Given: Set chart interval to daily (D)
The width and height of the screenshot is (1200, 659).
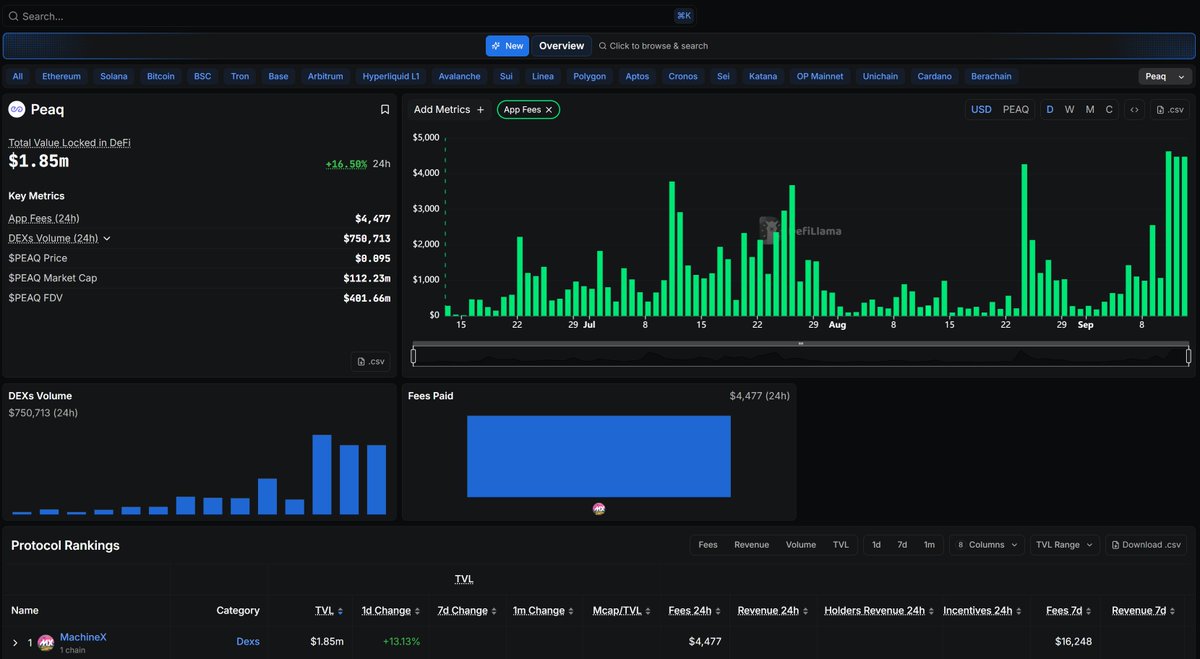Looking at the screenshot, I should [x=1050, y=110].
